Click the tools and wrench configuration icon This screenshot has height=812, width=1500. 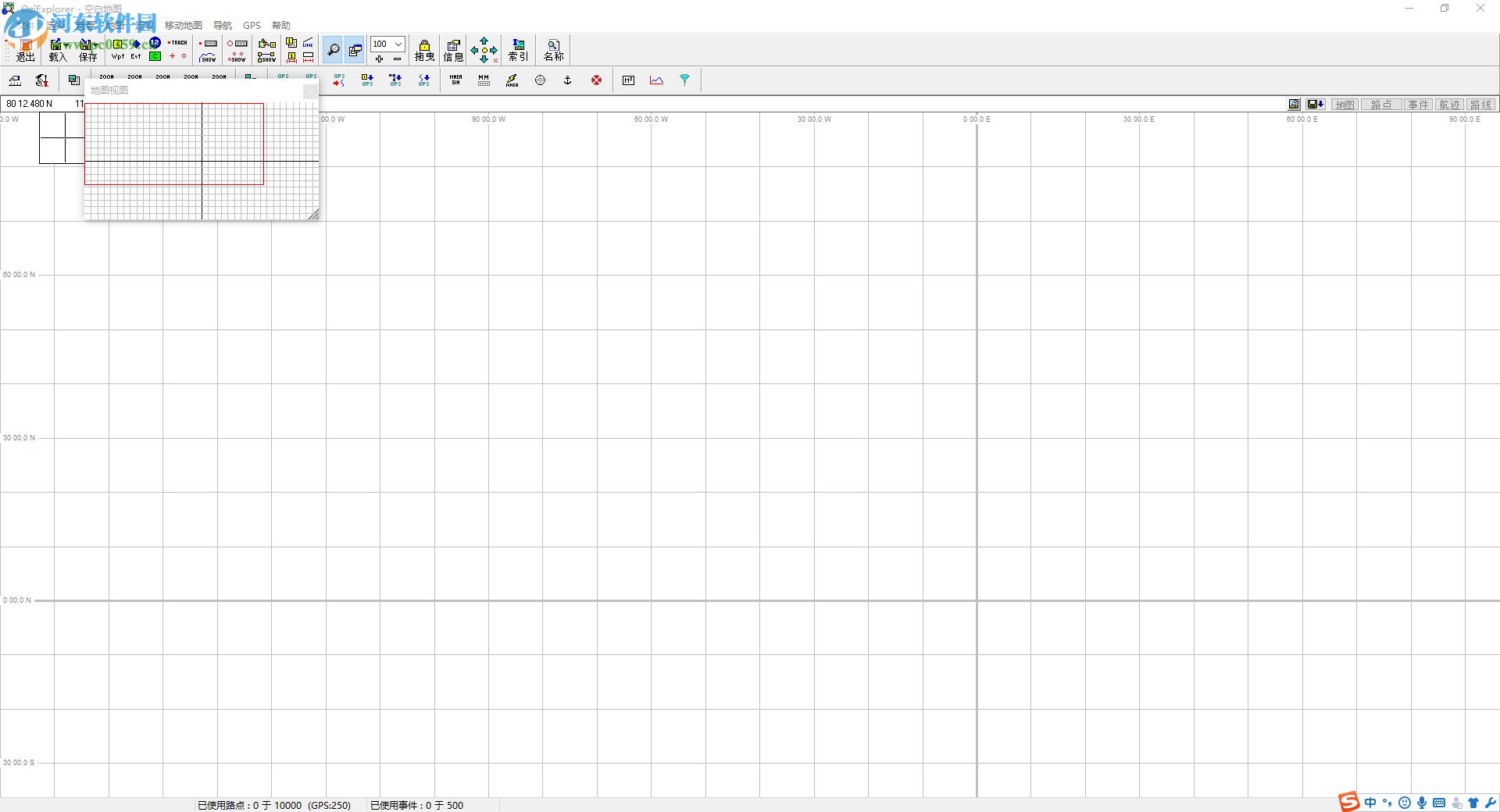tap(42, 80)
